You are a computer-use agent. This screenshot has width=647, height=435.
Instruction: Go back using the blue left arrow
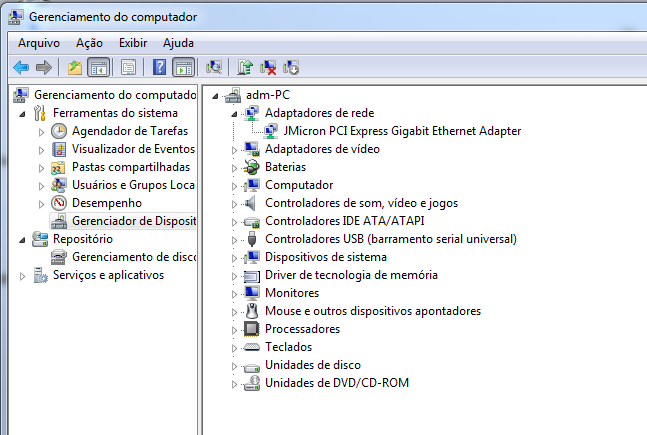tap(21, 67)
